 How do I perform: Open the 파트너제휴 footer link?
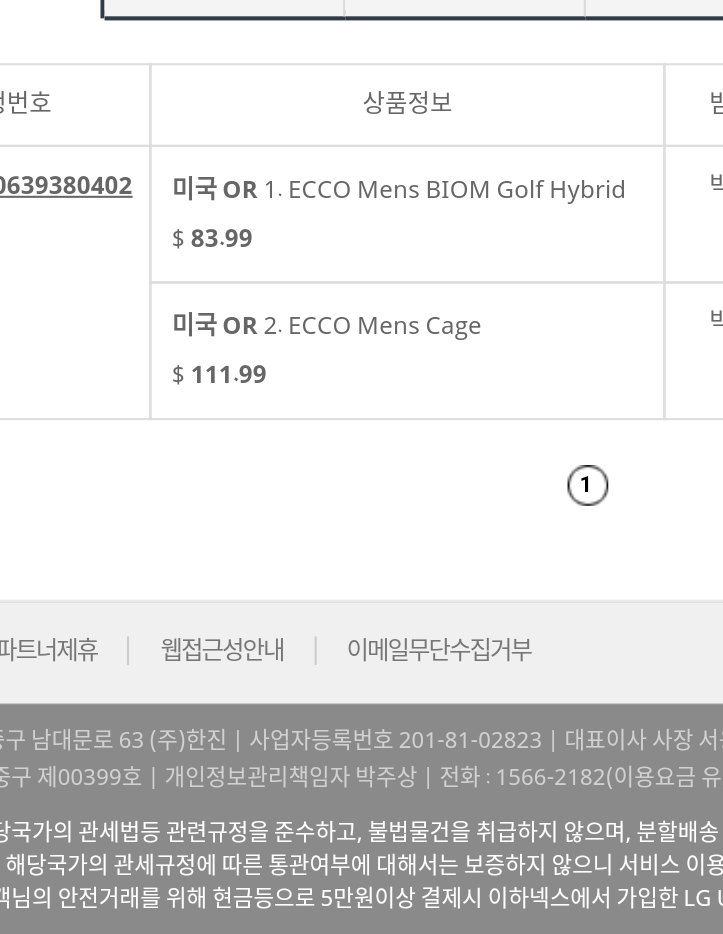pos(48,650)
